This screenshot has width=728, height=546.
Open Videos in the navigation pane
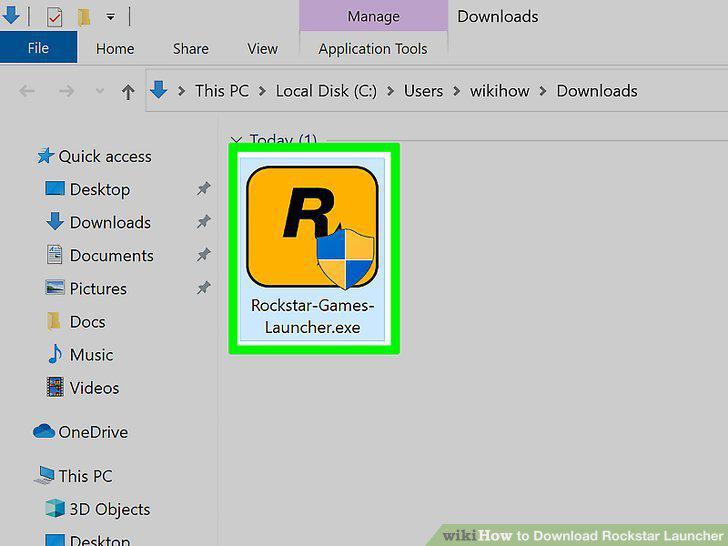[x=94, y=388]
